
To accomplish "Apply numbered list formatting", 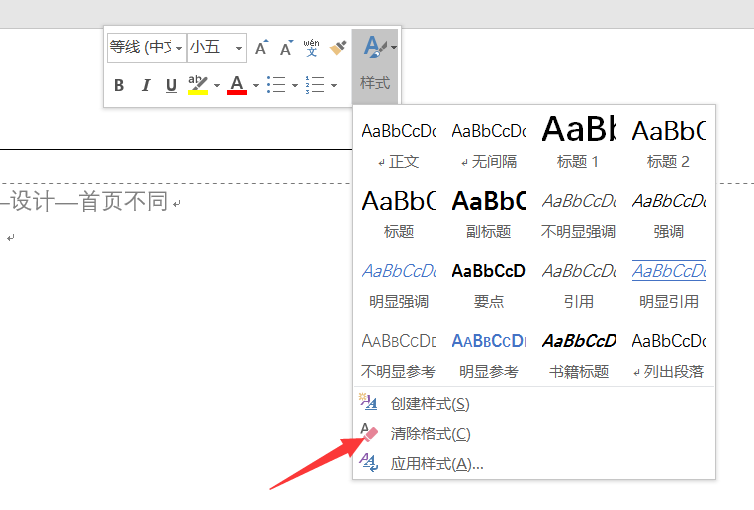I will pyautogui.click(x=315, y=85).
